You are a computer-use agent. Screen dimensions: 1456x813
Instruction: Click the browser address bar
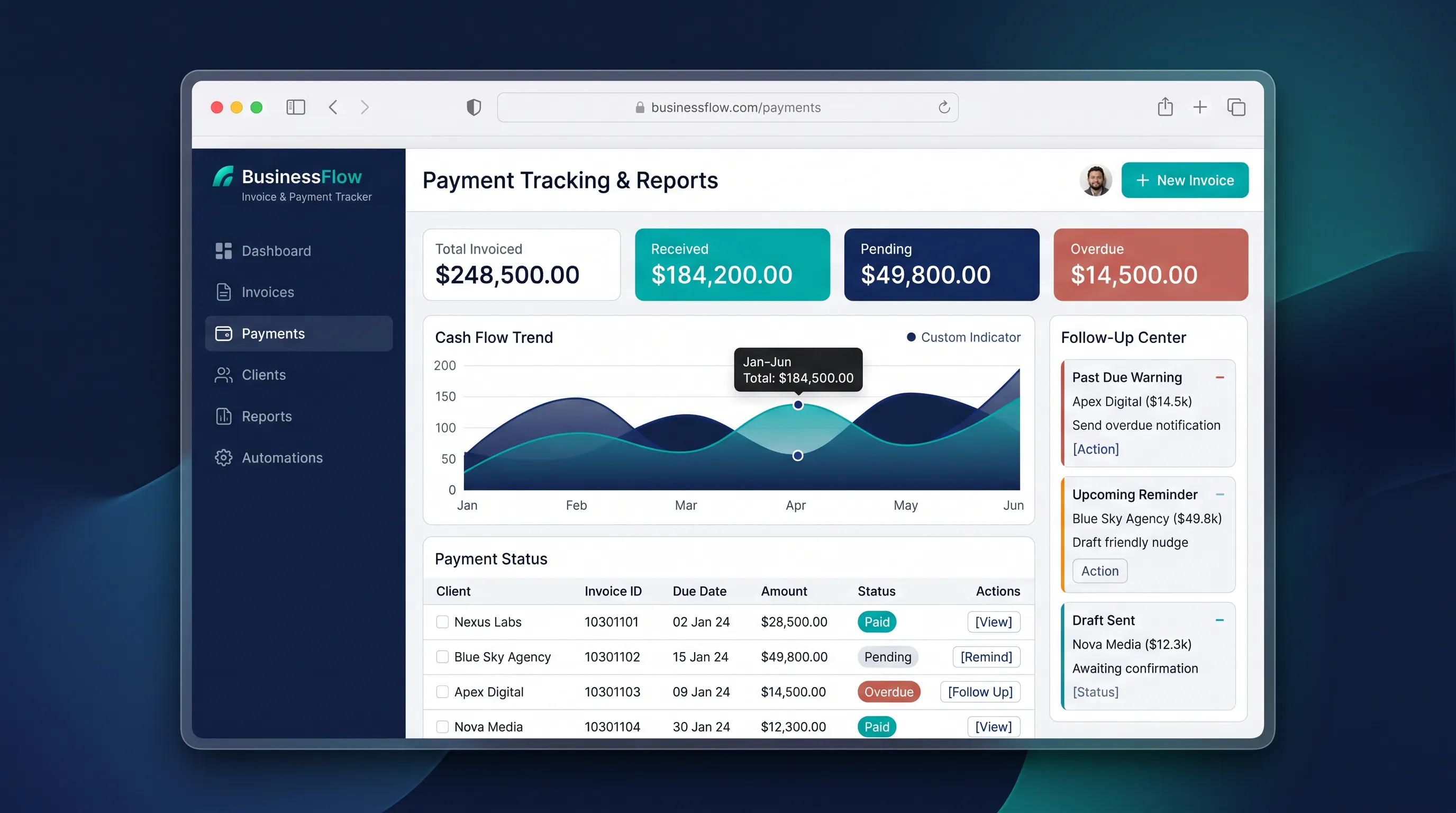(x=727, y=107)
